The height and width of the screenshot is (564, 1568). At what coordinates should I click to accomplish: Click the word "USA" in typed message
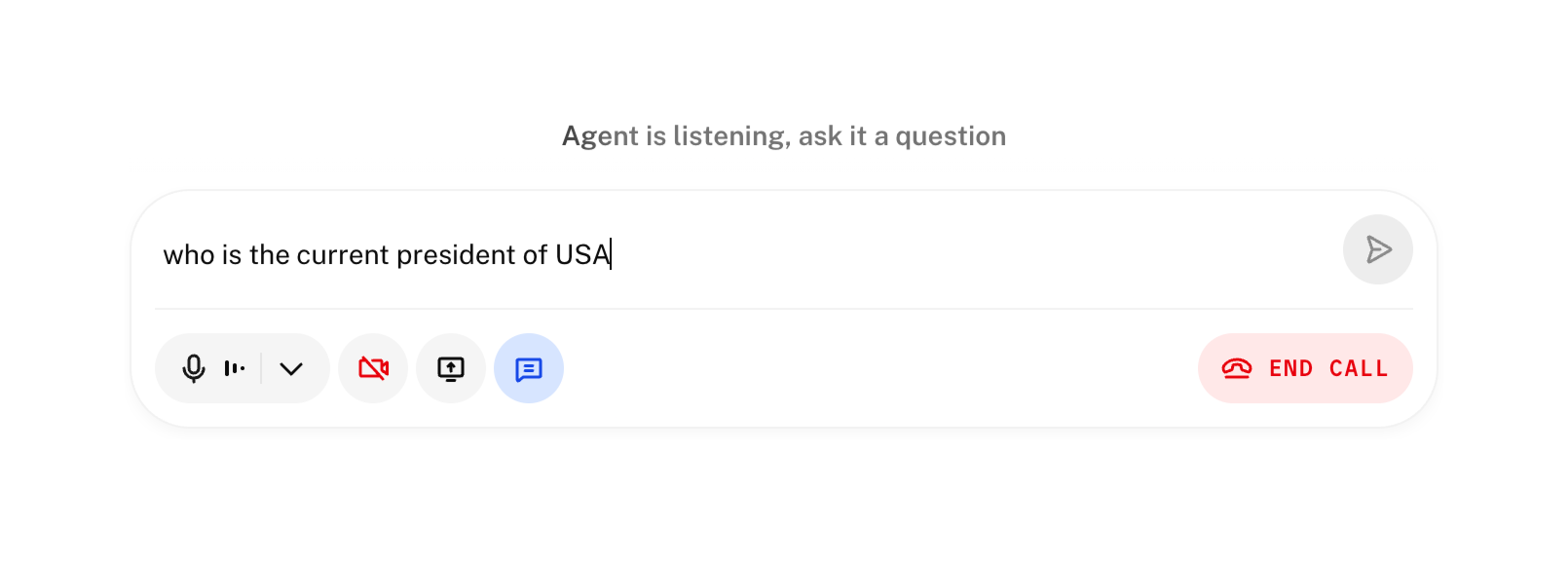pyautogui.click(x=581, y=254)
